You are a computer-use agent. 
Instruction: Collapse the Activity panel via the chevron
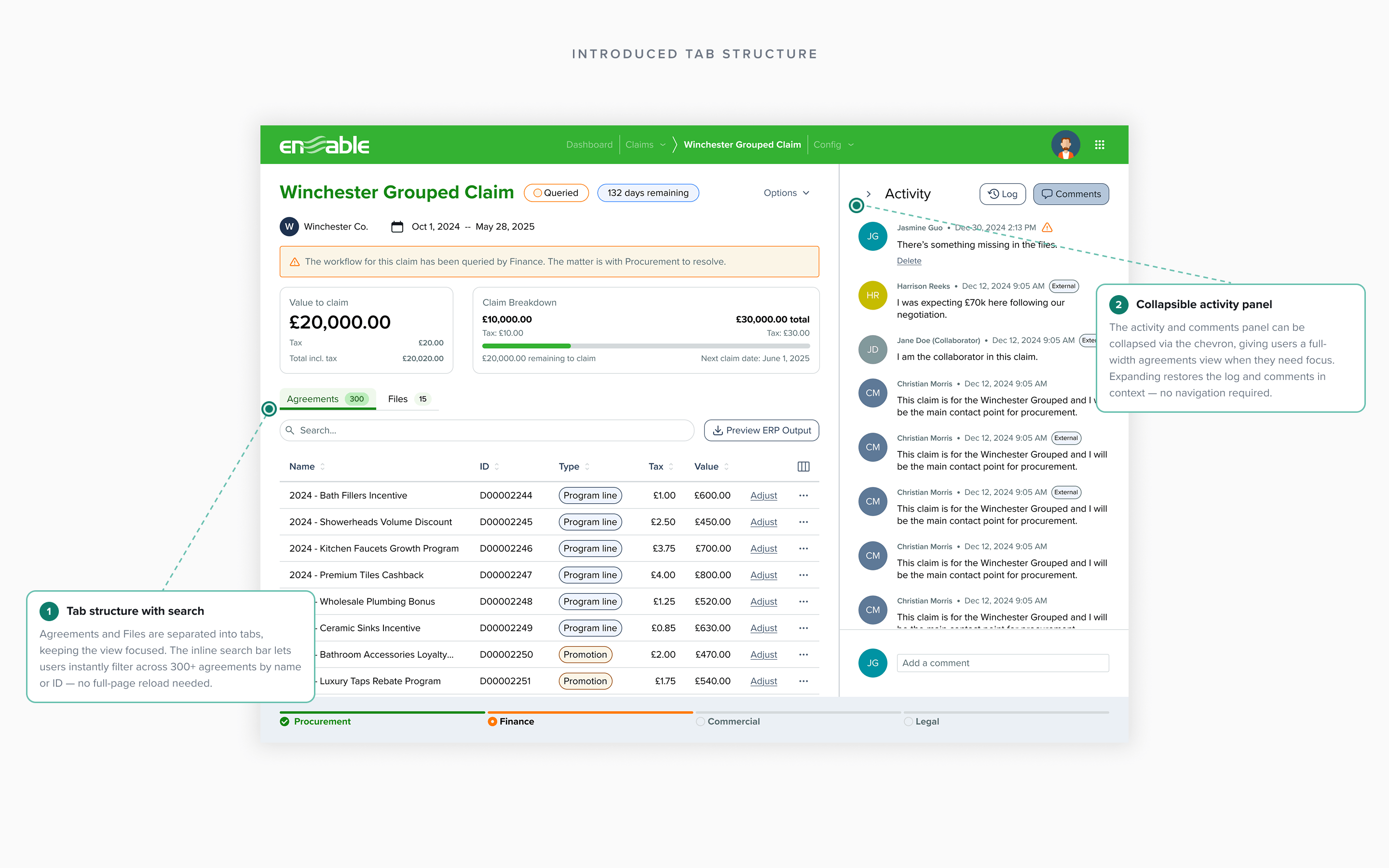869,194
